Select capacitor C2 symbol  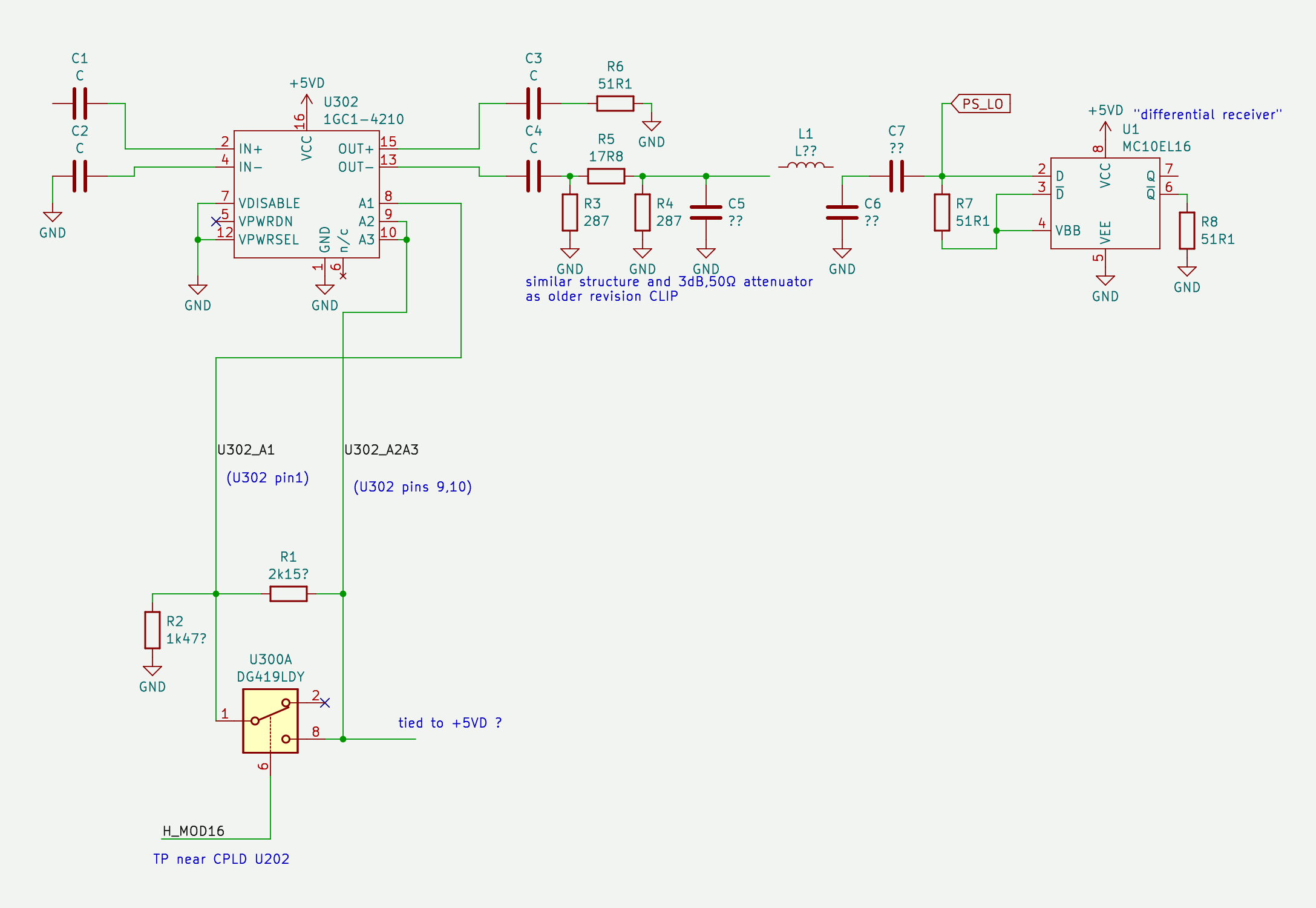80,176
